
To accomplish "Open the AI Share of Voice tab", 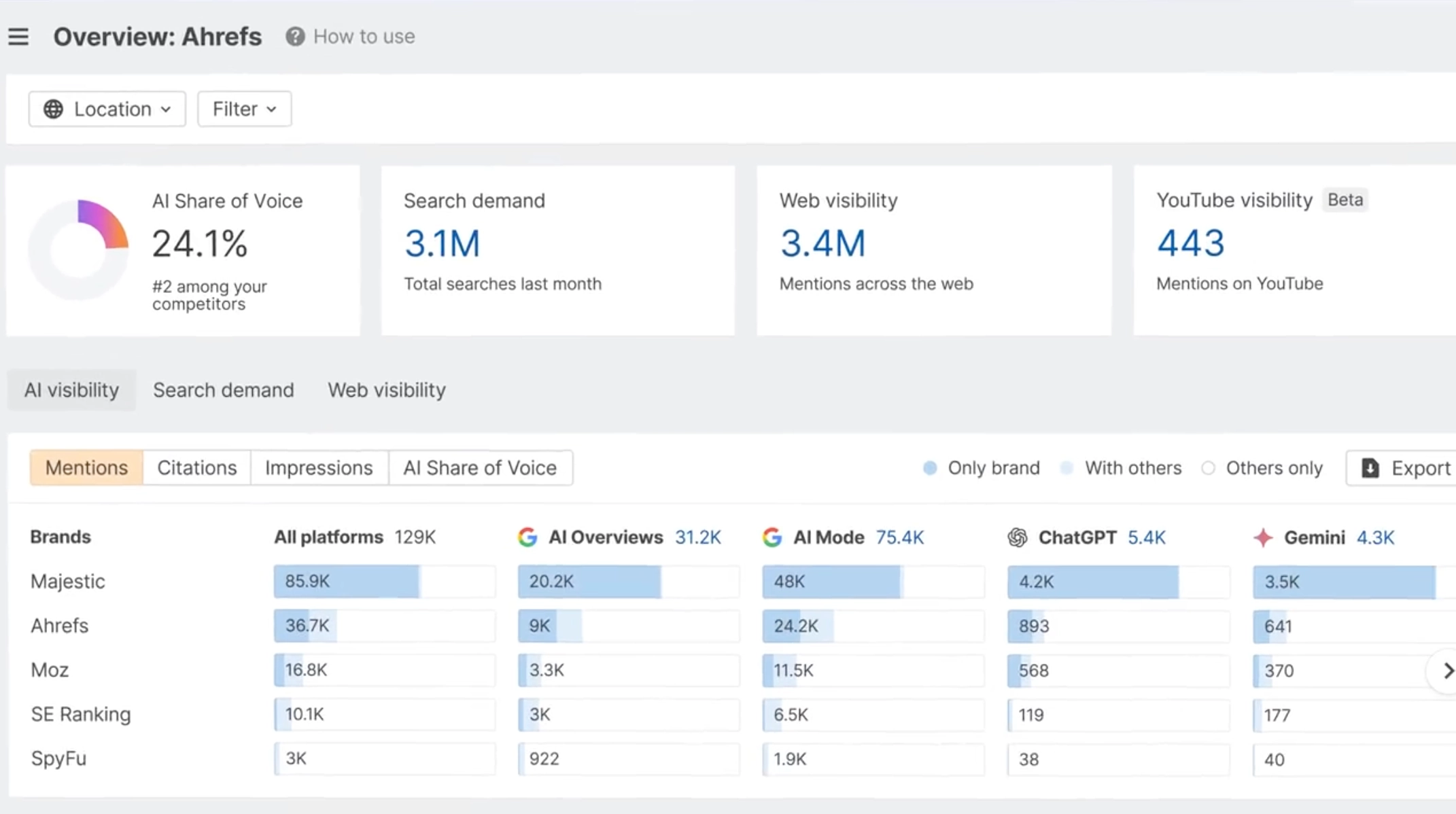I will (x=480, y=468).
